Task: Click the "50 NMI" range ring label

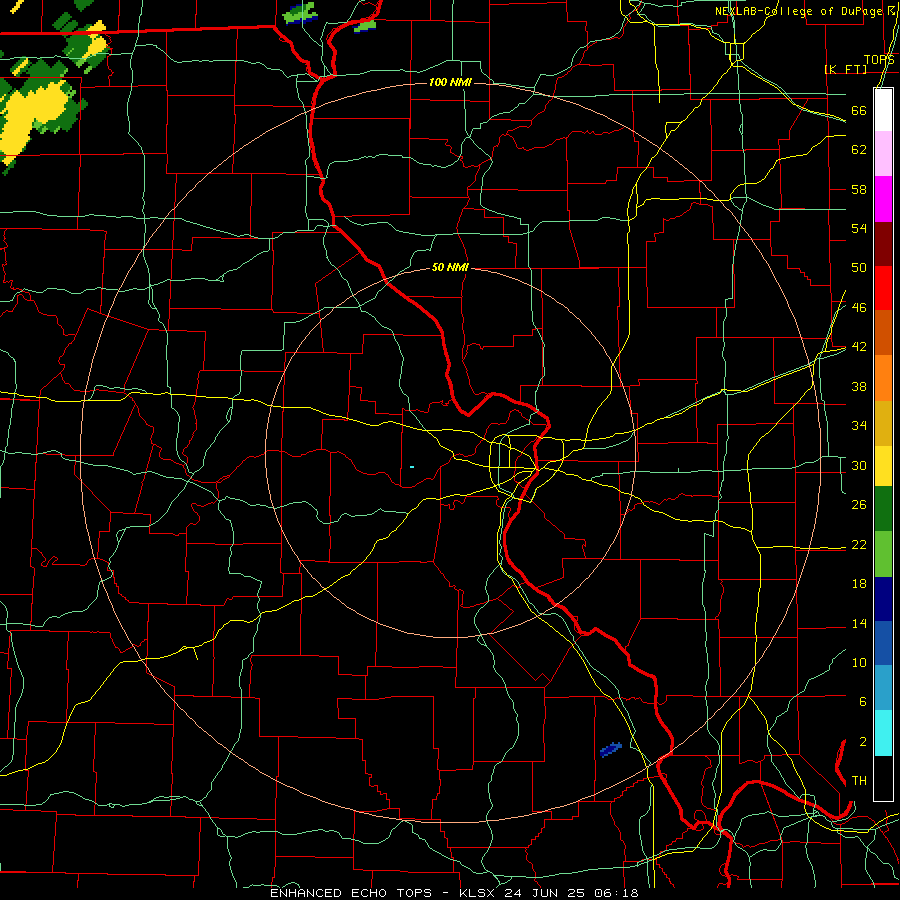Action: coord(450,267)
